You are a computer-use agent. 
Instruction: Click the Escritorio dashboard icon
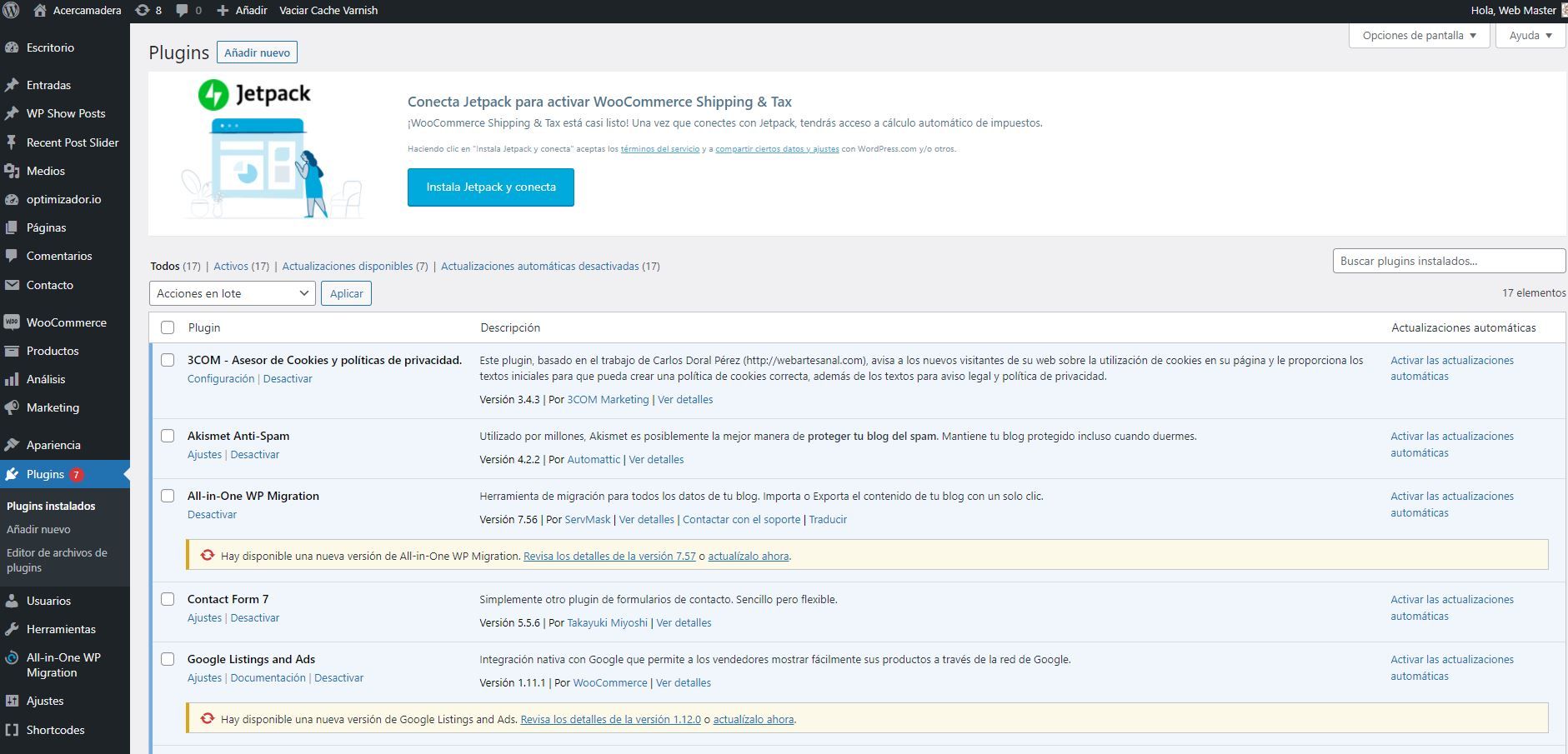tap(12, 47)
